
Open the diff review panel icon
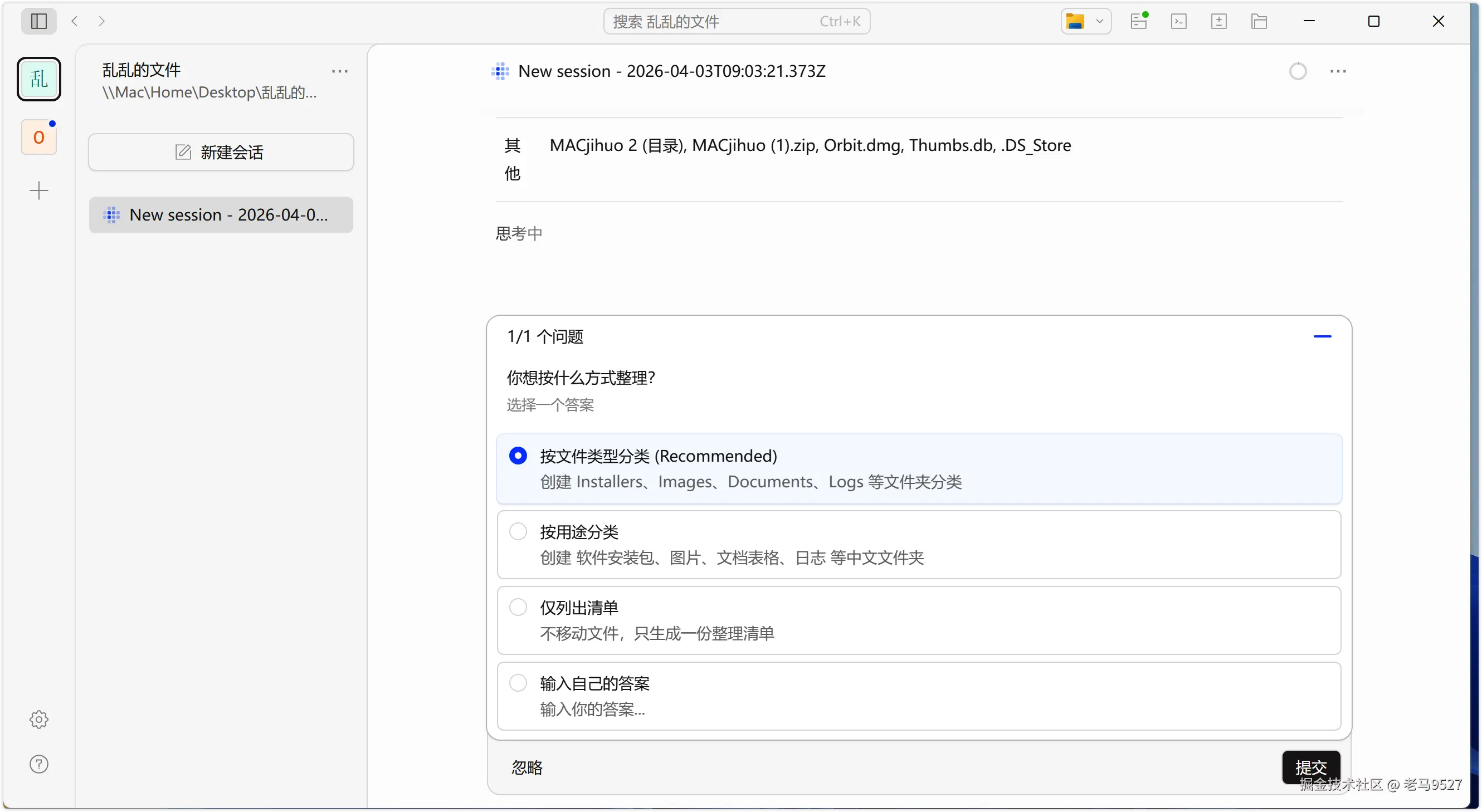click(x=1218, y=21)
